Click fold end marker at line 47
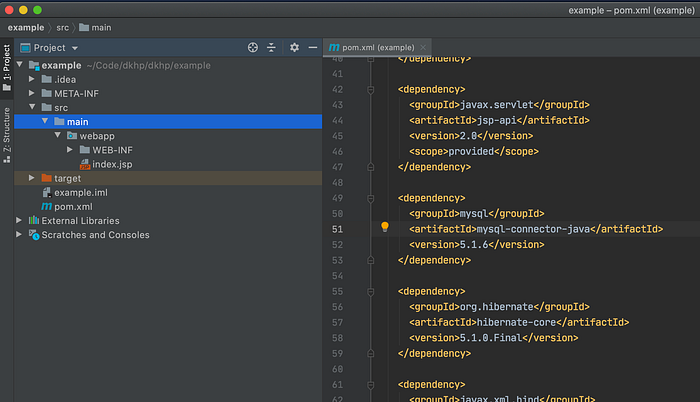The width and height of the screenshot is (700, 402). click(x=371, y=167)
